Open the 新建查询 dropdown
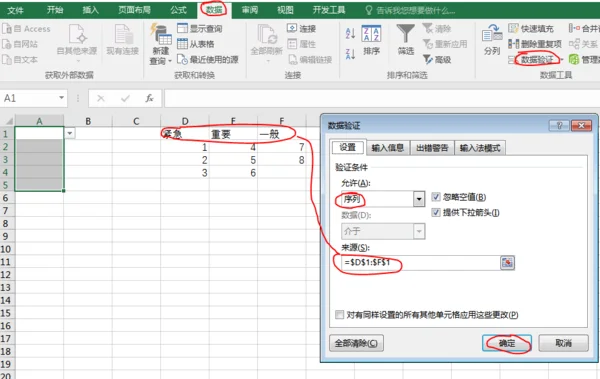This screenshot has width=600, height=379. tap(160, 44)
